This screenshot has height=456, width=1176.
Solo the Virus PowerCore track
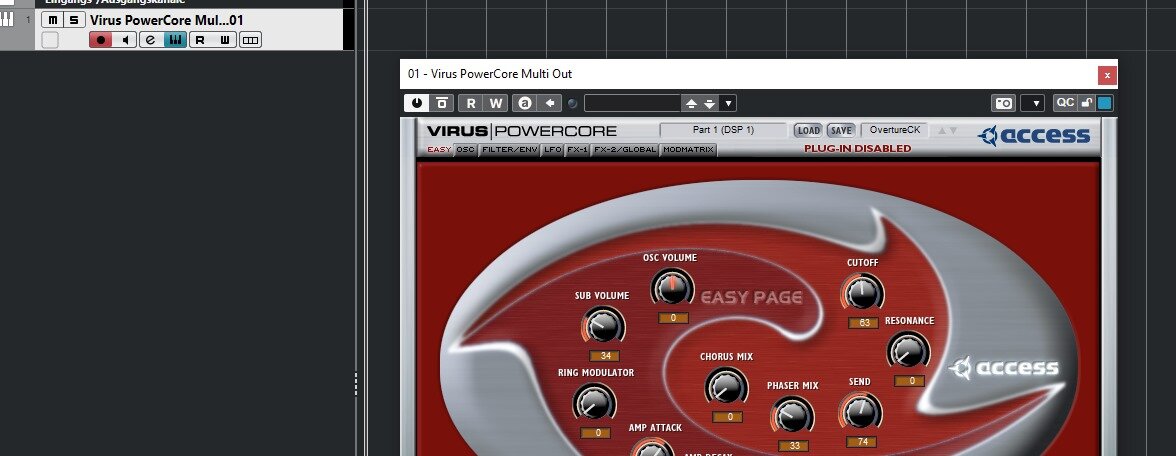[x=73, y=20]
